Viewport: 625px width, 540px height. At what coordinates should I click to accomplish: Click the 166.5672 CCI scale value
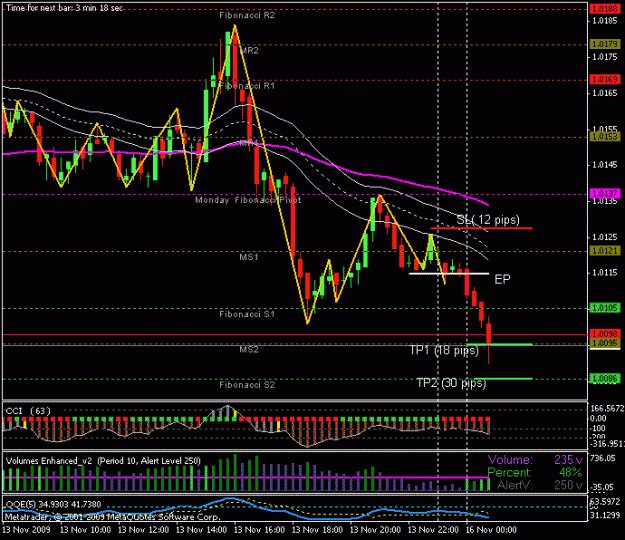(607, 408)
